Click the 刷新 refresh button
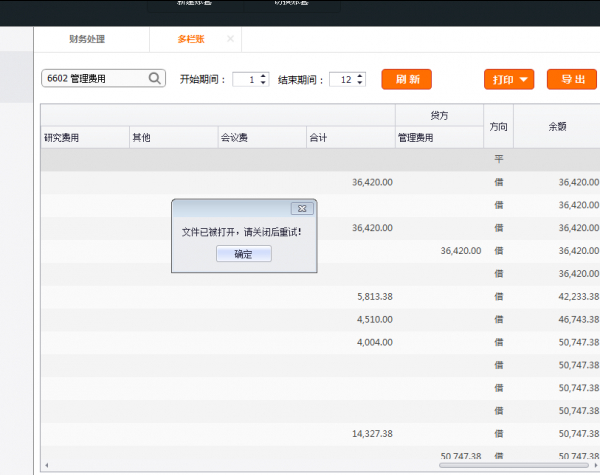Viewport: 600px width, 475px height. [x=413, y=79]
